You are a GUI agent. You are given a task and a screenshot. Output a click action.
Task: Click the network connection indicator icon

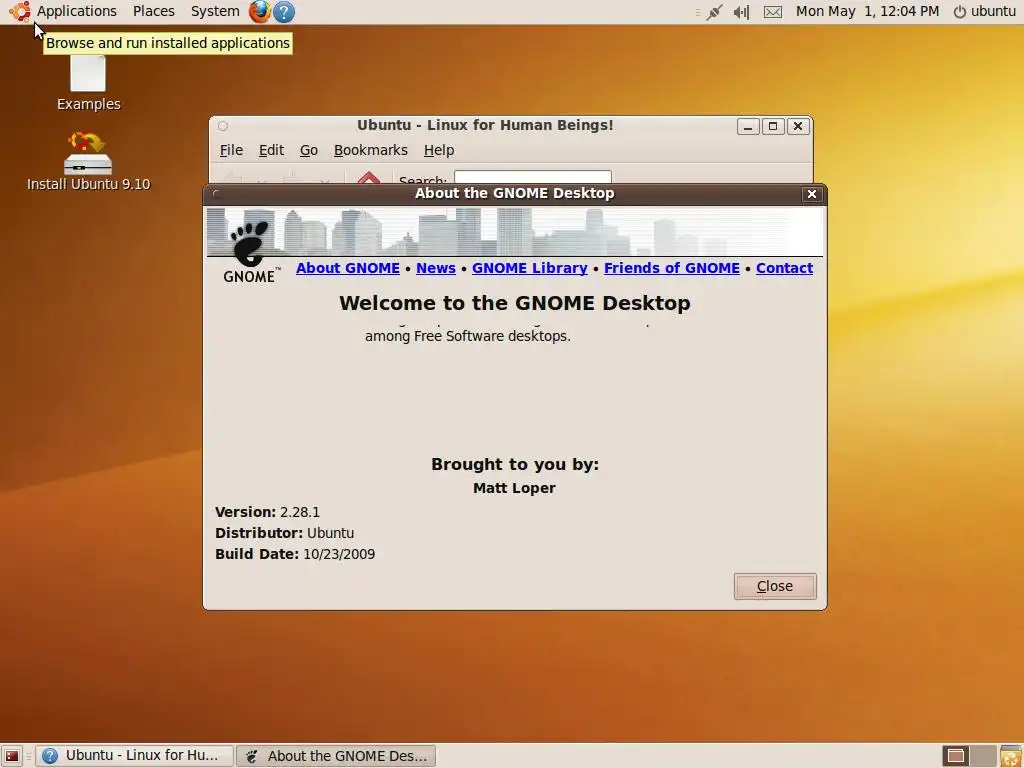pos(714,12)
